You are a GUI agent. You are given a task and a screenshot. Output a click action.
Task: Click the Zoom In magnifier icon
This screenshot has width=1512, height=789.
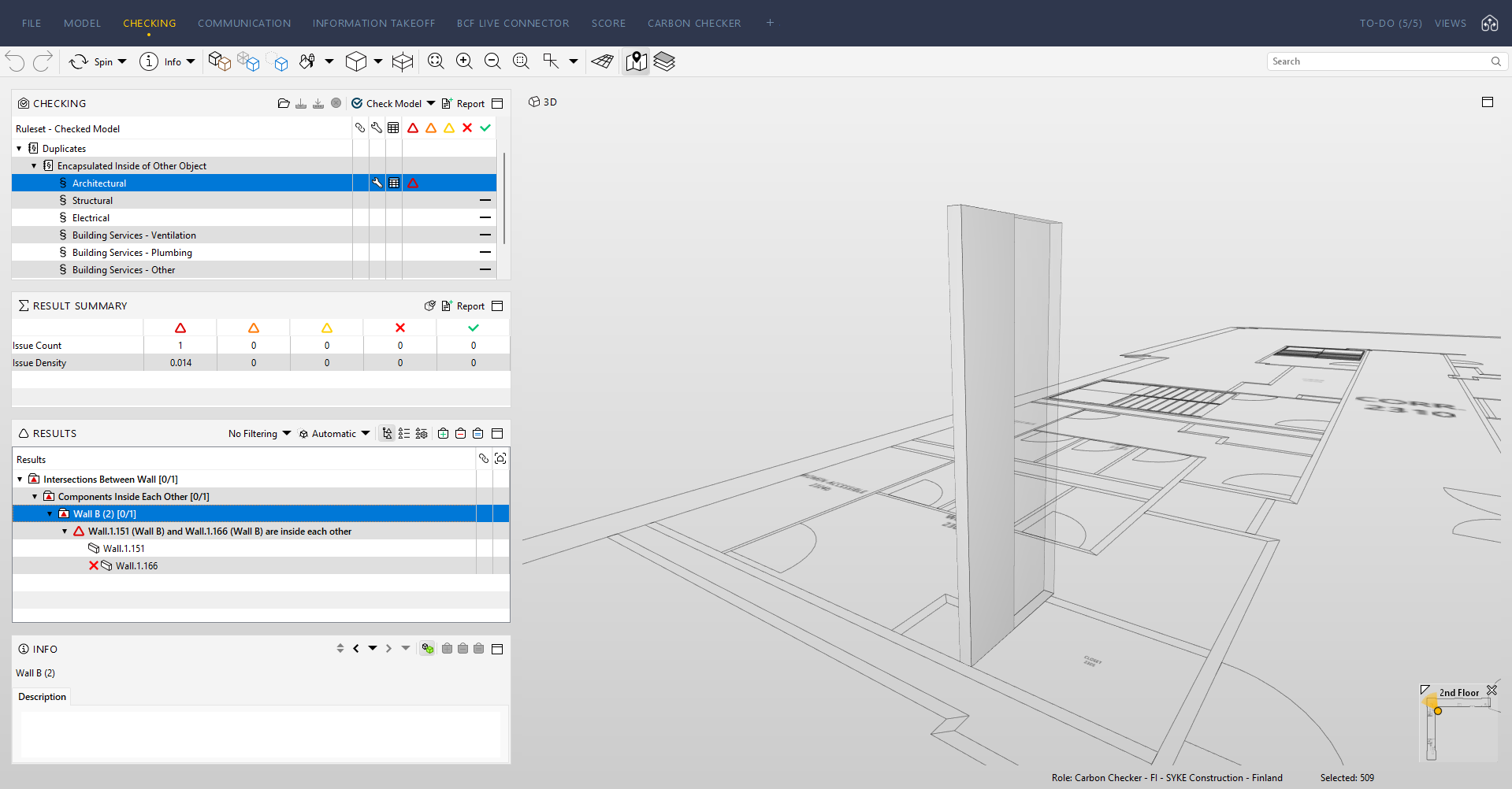tap(464, 61)
